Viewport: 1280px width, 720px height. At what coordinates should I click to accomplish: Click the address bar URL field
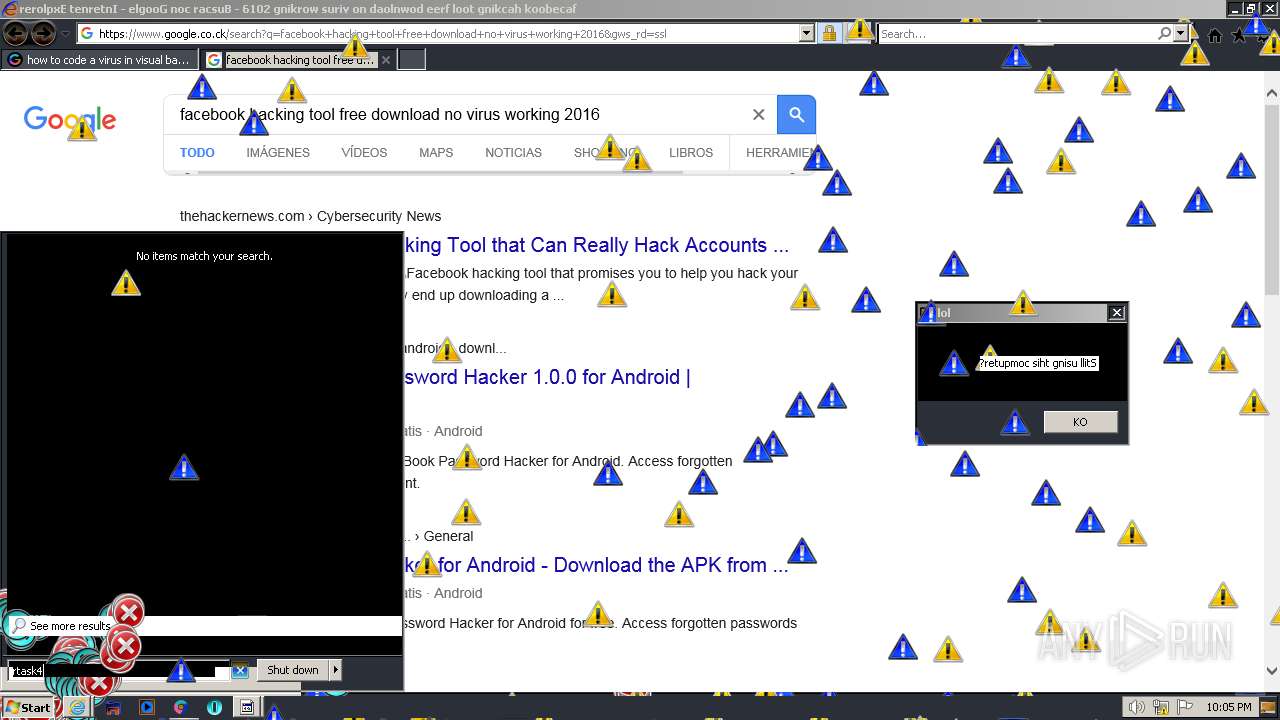pos(438,34)
